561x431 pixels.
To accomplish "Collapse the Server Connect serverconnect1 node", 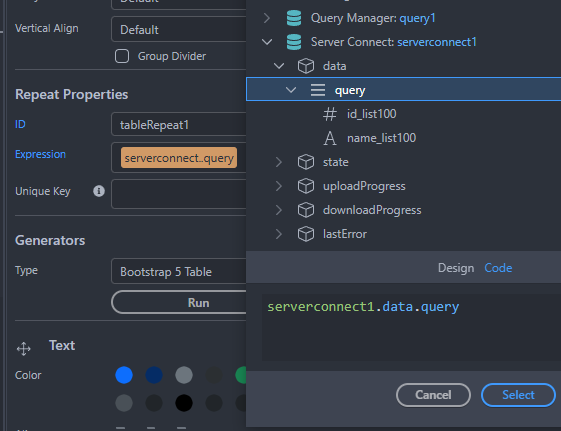I will (x=267, y=42).
